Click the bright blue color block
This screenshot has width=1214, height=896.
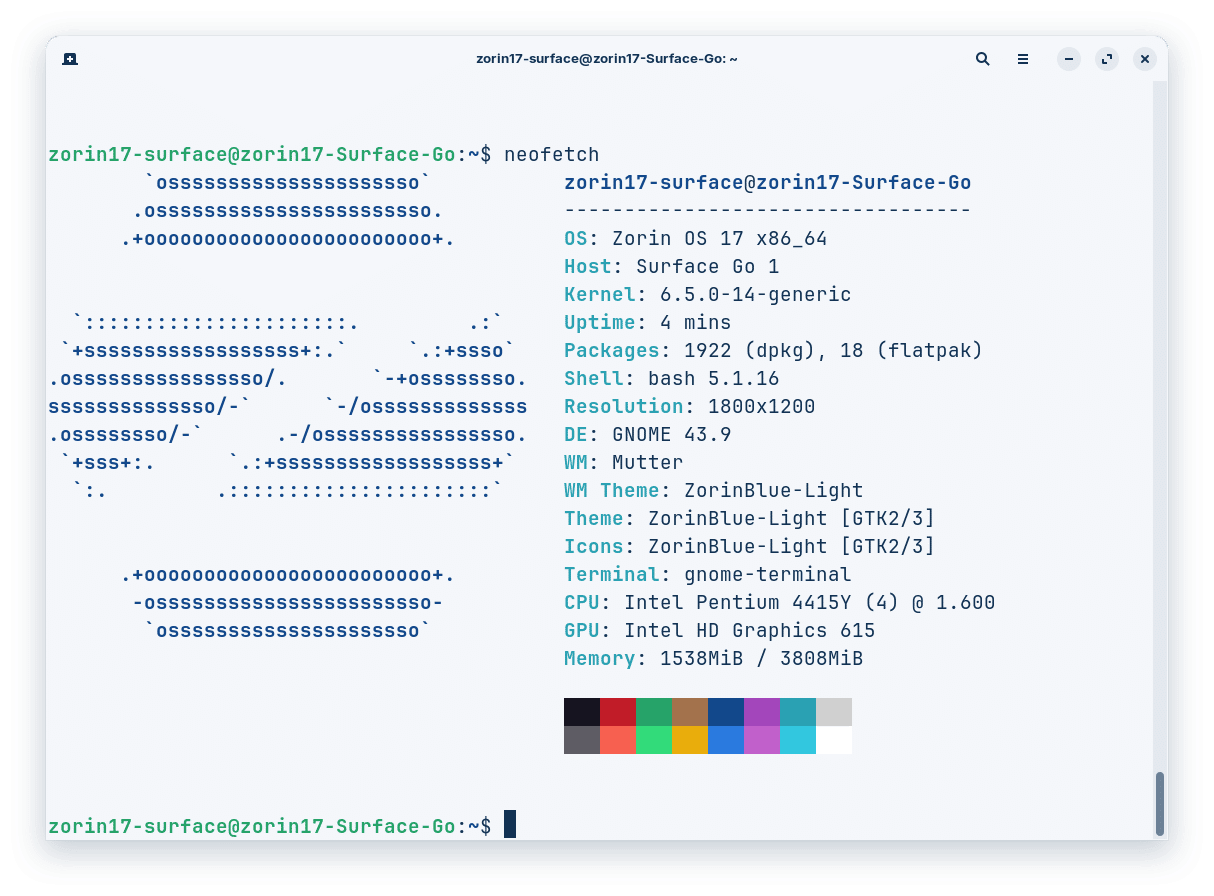click(x=726, y=740)
